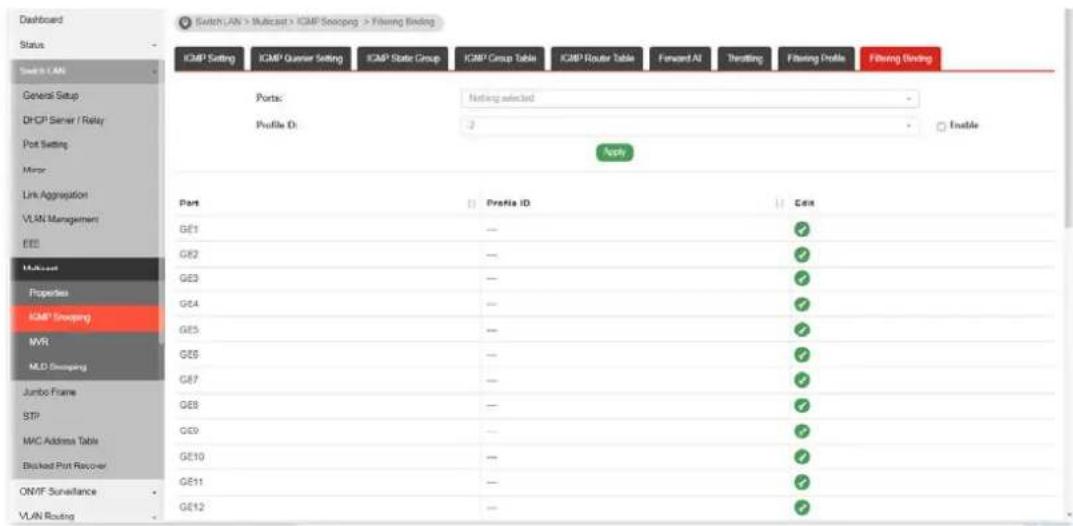Open the Ports dropdown

(690, 99)
